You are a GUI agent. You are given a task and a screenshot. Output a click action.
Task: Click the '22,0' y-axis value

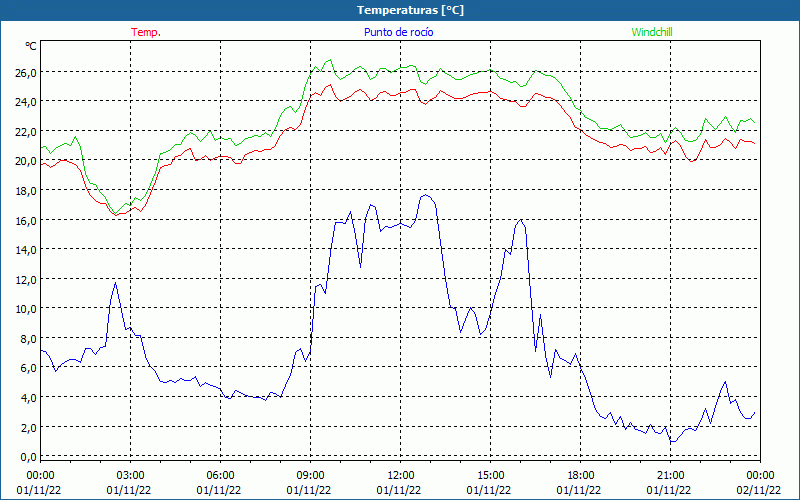(26, 131)
